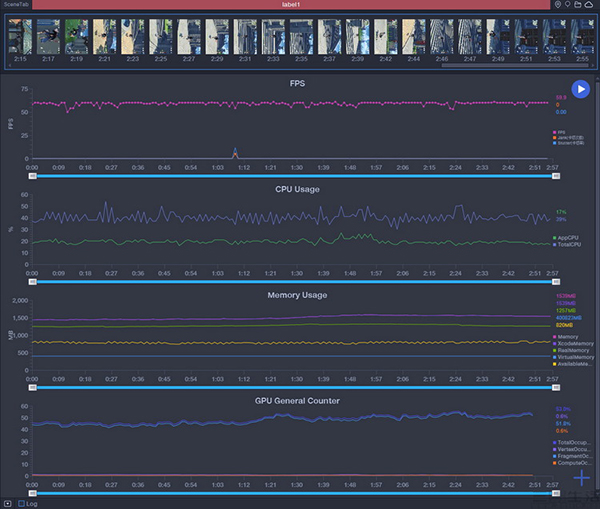Toggle the Log checkbox
This screenshot has height=509, width=600.
22,503
